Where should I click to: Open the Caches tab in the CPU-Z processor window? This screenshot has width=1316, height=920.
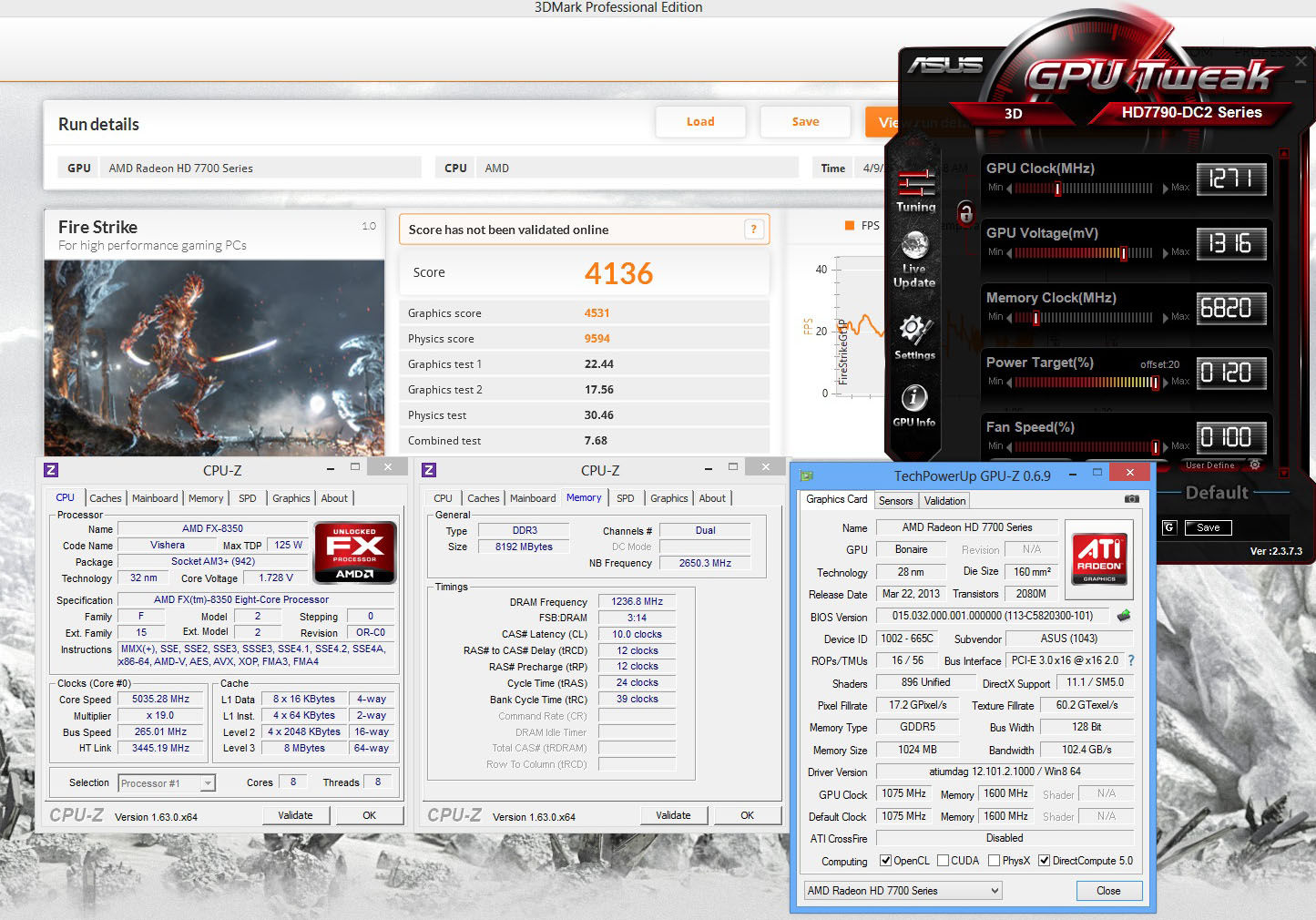point(106,498)
